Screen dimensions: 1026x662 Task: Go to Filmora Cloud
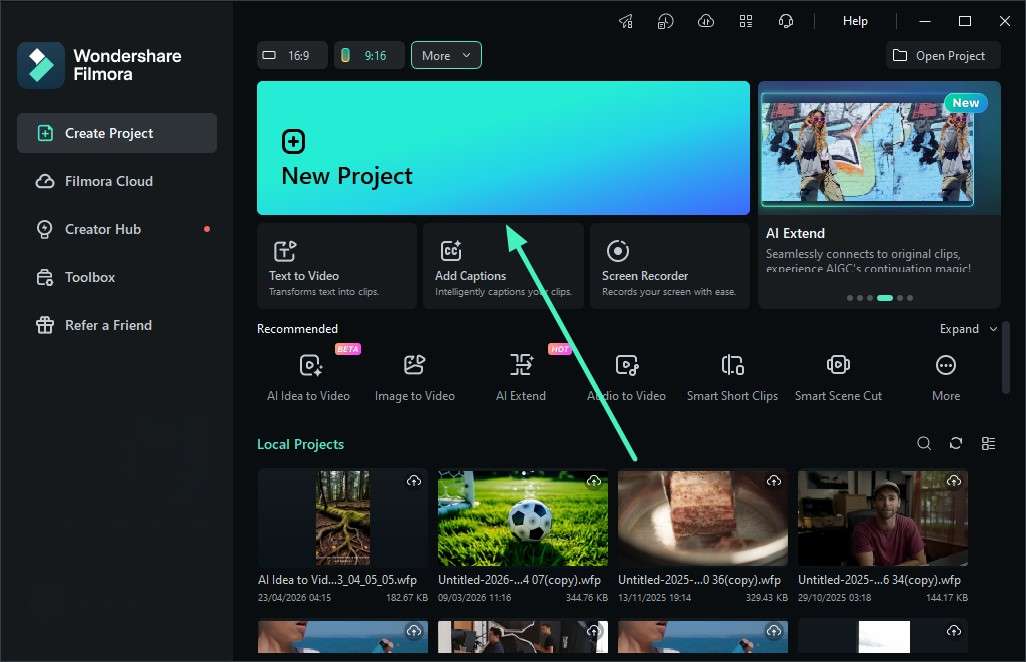coord(117,181)
